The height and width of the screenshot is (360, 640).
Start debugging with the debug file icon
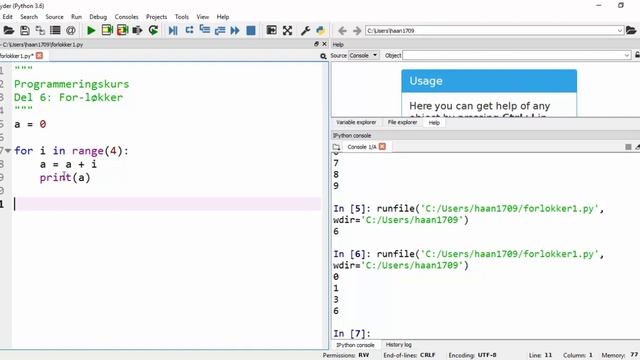(x=173, y=30)
